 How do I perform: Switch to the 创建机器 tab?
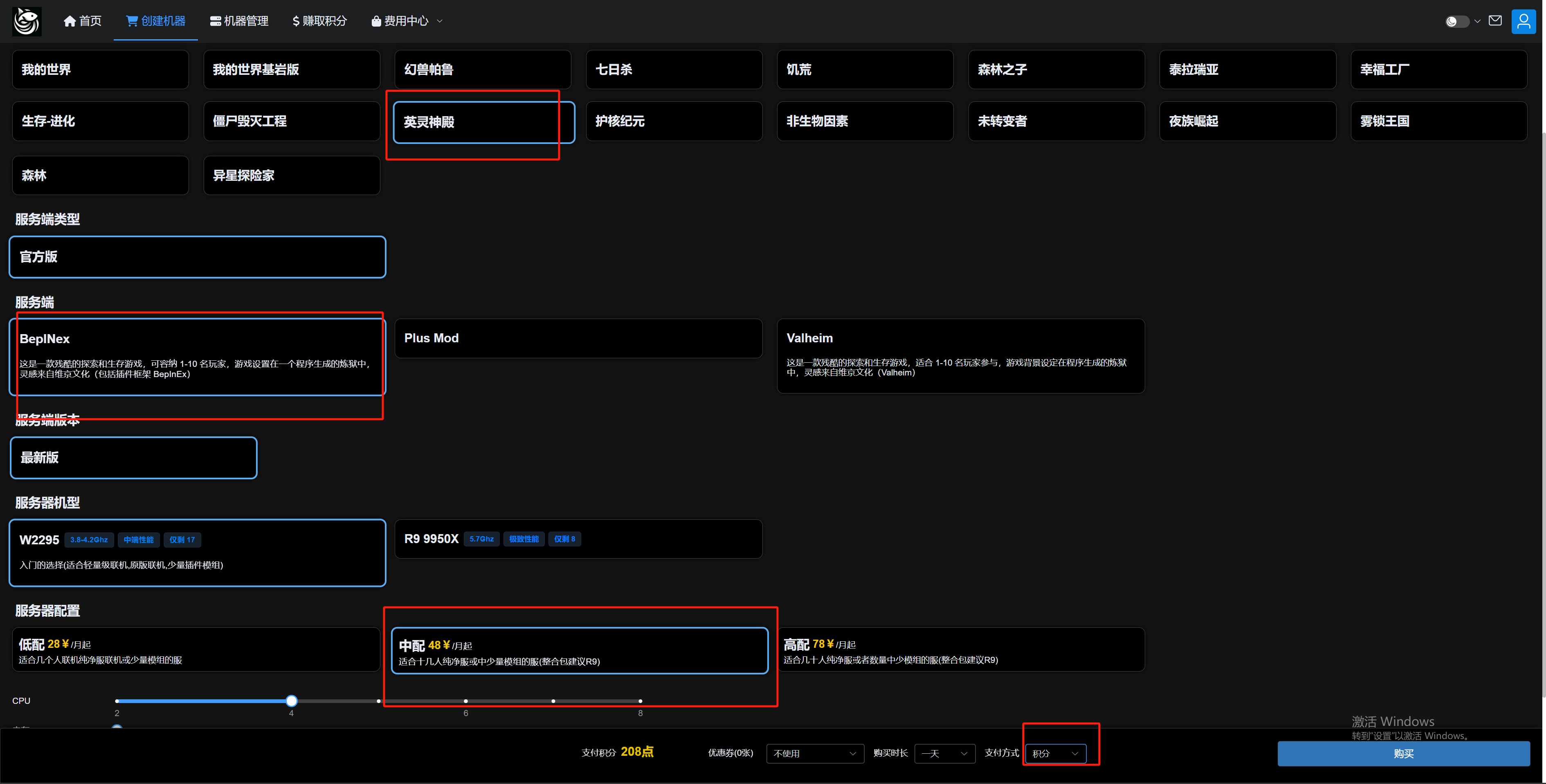[x=155, y=22]
